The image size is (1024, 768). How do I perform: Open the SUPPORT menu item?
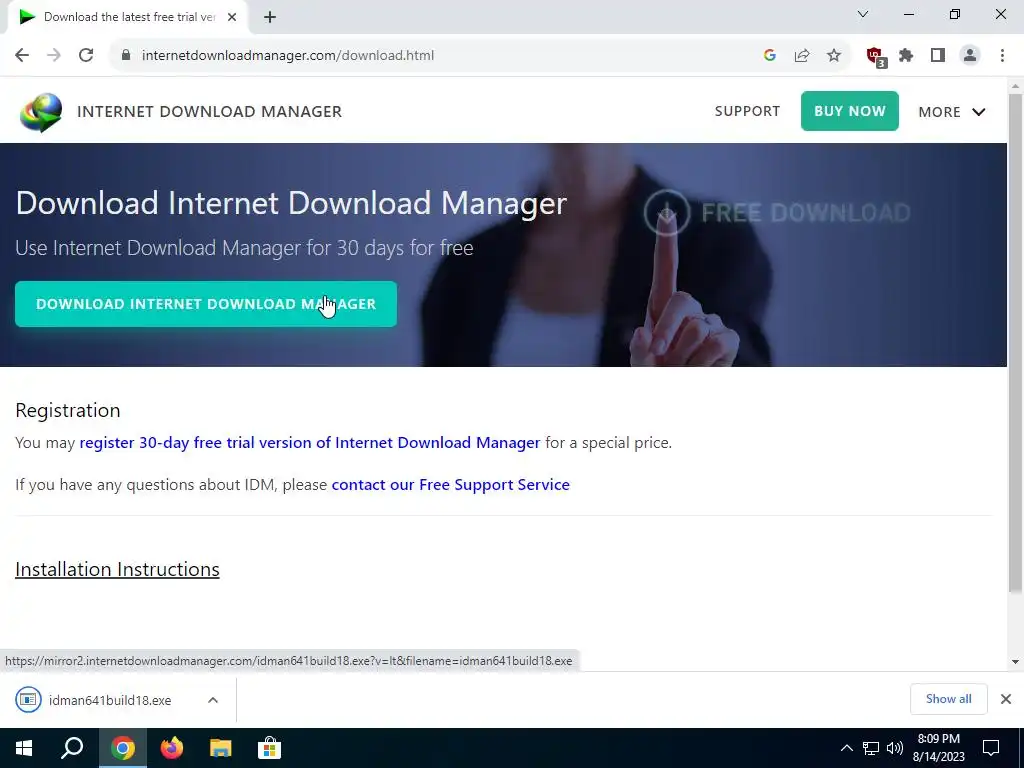pos(747,111)
